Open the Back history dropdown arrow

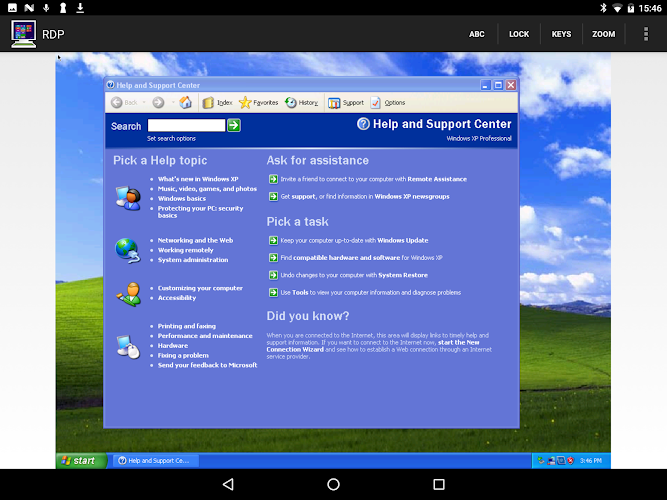(144, 103)
